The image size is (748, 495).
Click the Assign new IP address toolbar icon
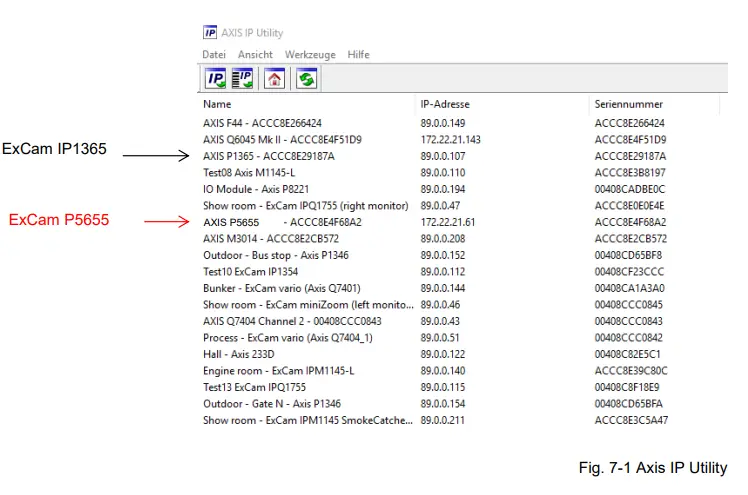[x=216, y=79]
